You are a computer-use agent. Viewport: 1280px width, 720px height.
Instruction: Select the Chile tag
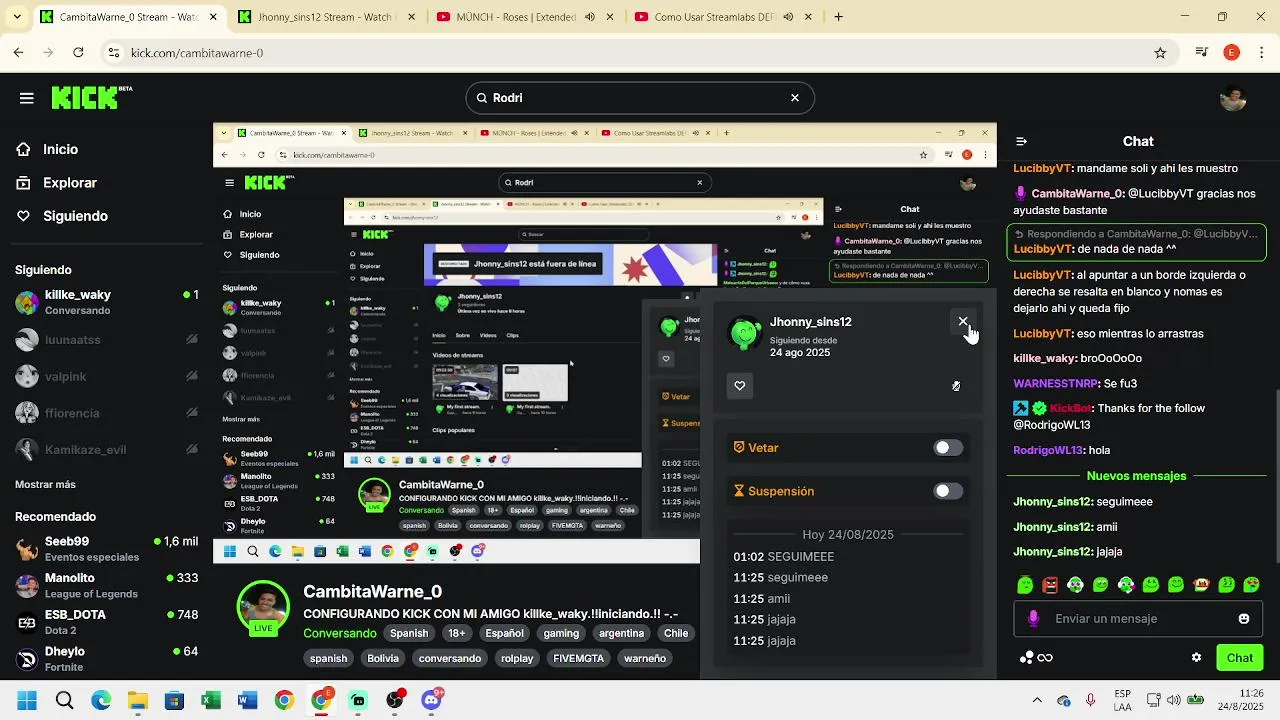[x=676, y=633]
